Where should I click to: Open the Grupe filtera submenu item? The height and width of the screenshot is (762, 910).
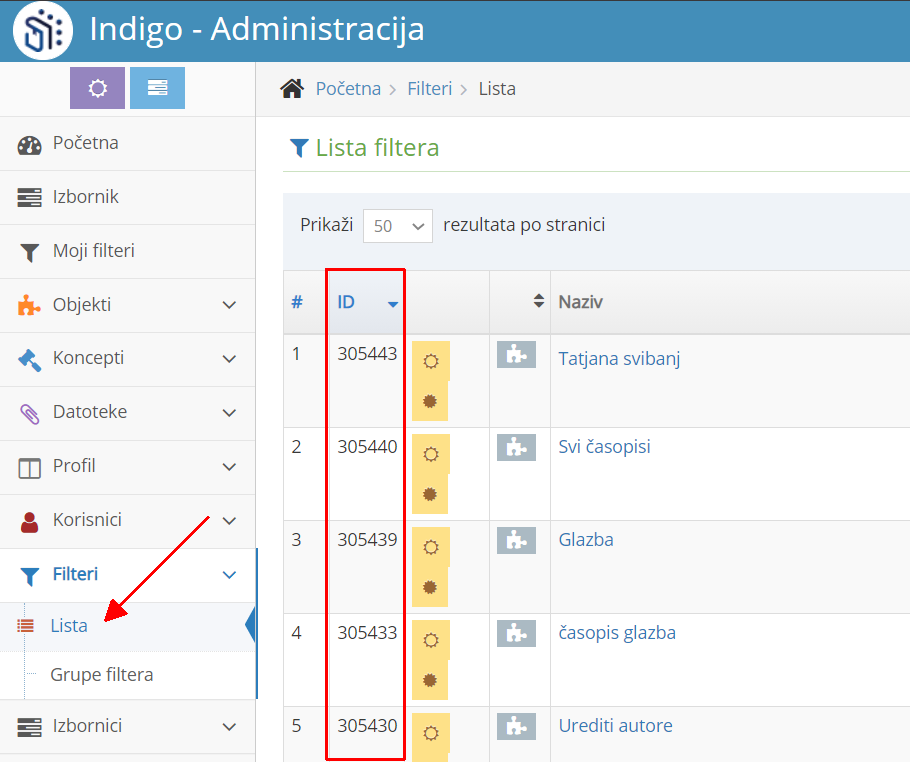[x=98, y=675]
